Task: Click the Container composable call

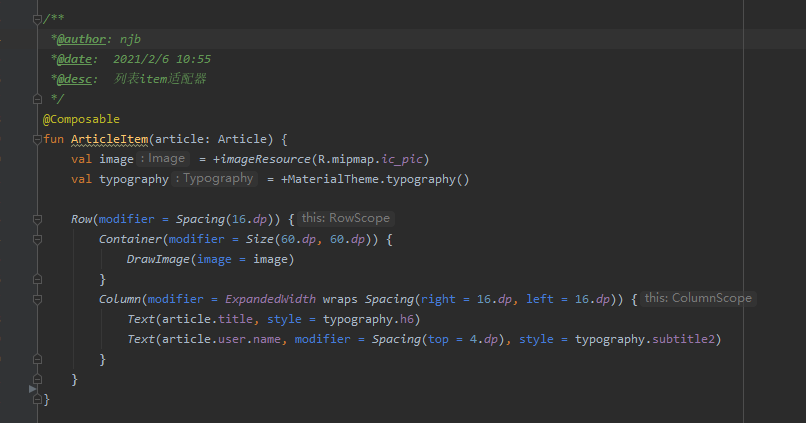Action: click(131, 240)
